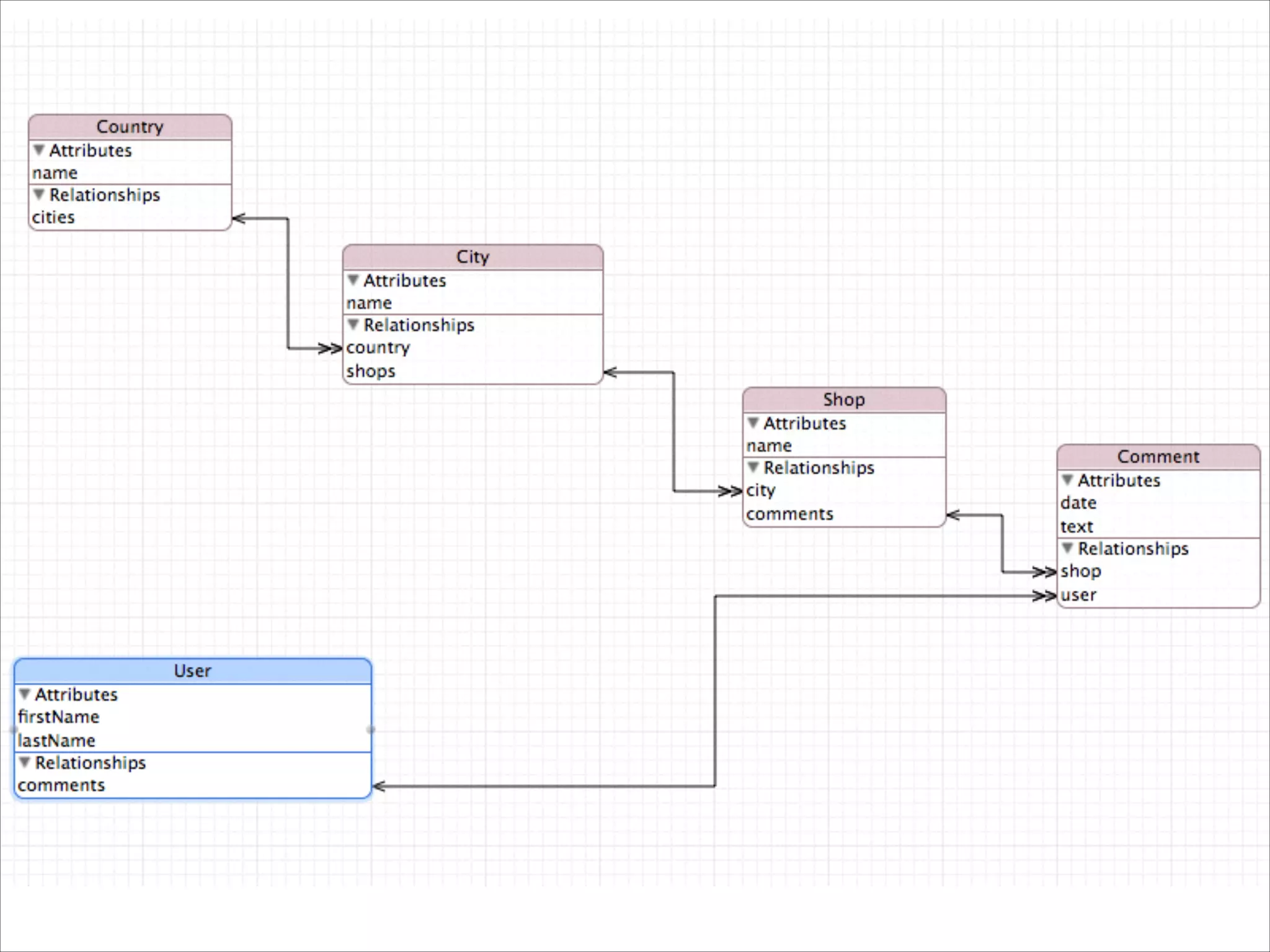Collapse Comment entity Relationships disclosure triangle
The height and width of the screenshot is (952, 1270).
tap(1067, 548)
